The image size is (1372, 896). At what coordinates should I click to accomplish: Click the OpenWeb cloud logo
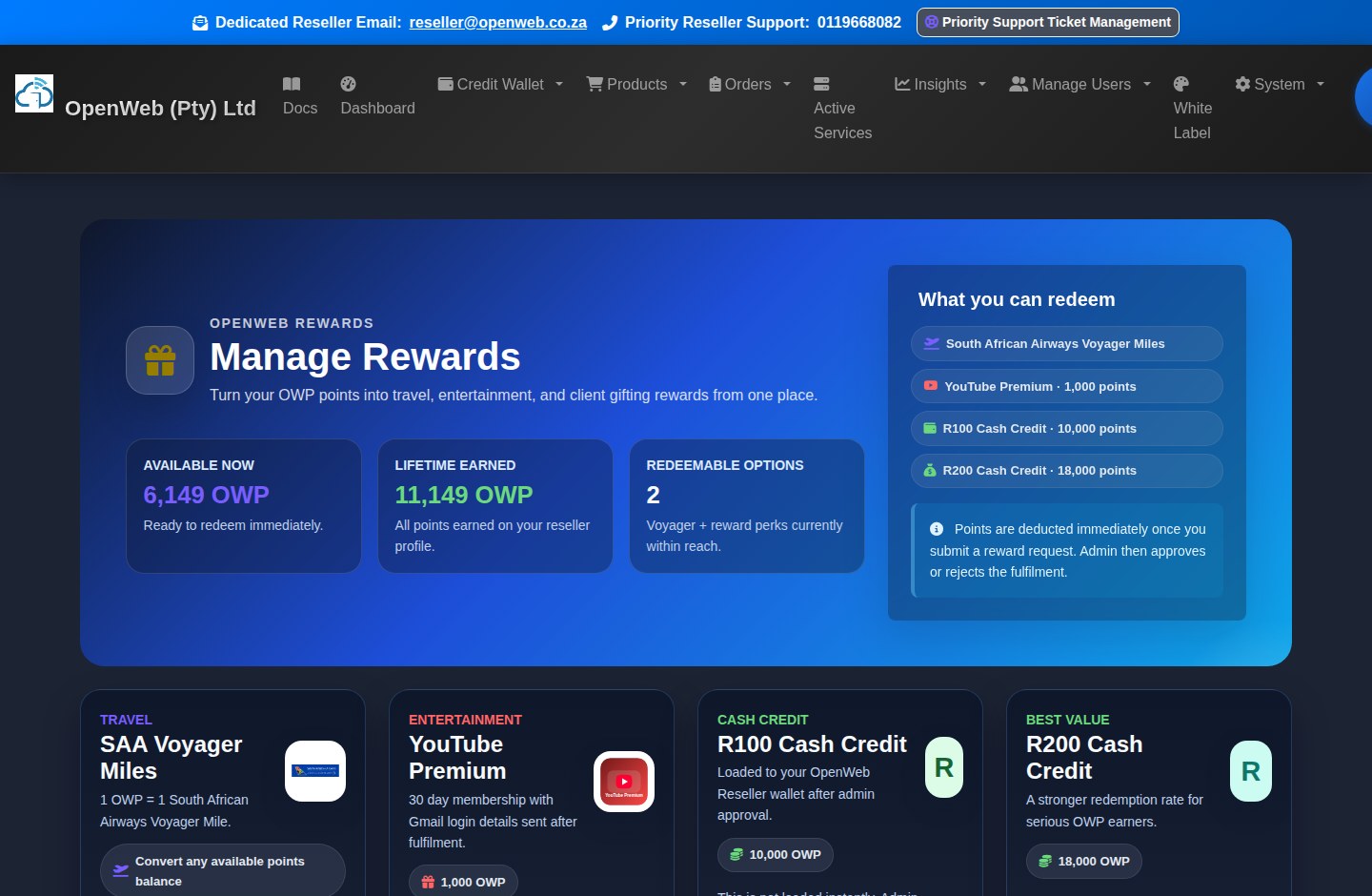(x=34, y=93)
